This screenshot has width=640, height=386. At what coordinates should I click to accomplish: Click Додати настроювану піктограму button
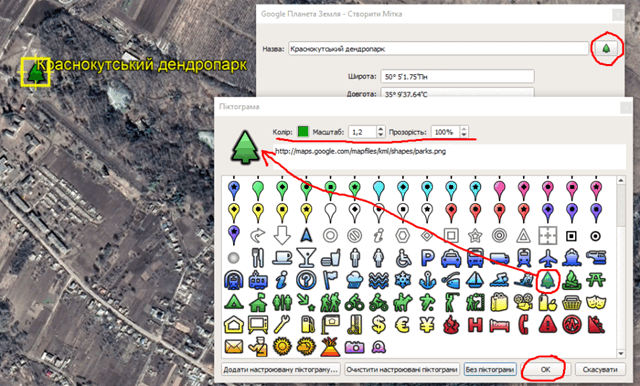(x=280, y=370)
